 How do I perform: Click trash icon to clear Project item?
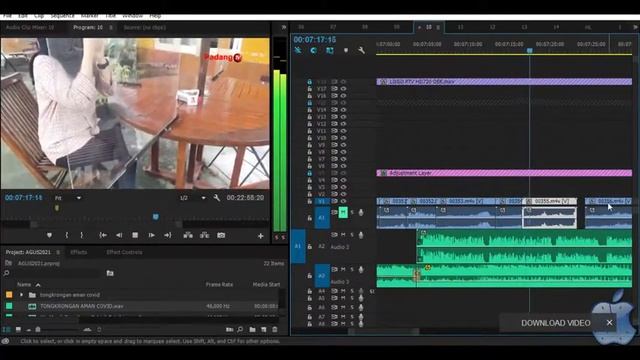click(x=275, y=329)
